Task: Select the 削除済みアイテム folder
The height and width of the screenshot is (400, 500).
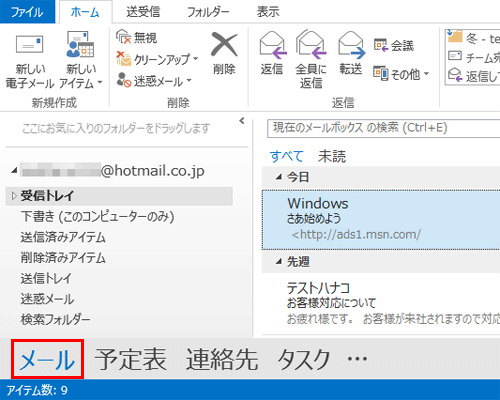Action: (63, 258)
